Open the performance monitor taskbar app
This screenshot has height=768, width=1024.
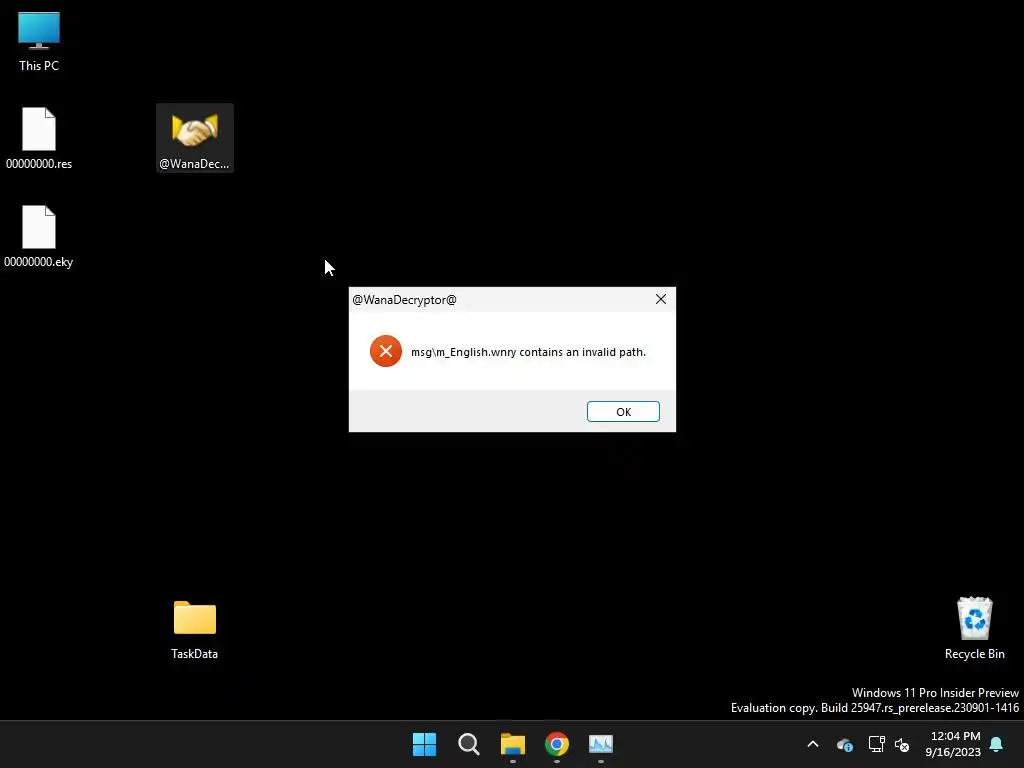coord(601,744)
